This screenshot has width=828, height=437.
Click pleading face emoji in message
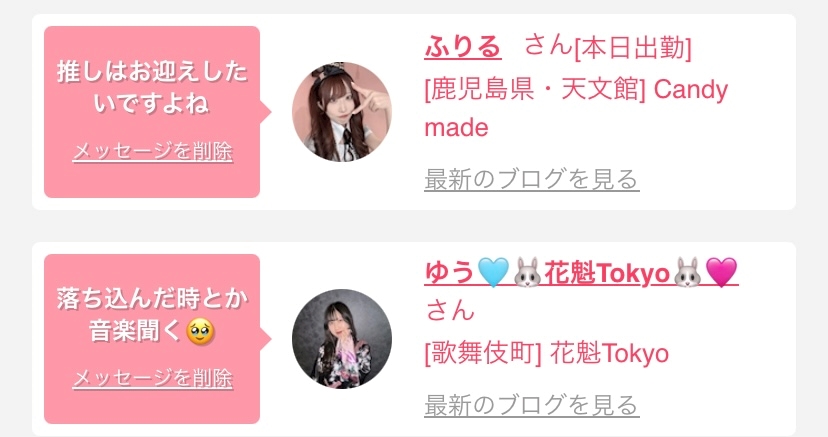pyautogui.click(x=200, y=332)
